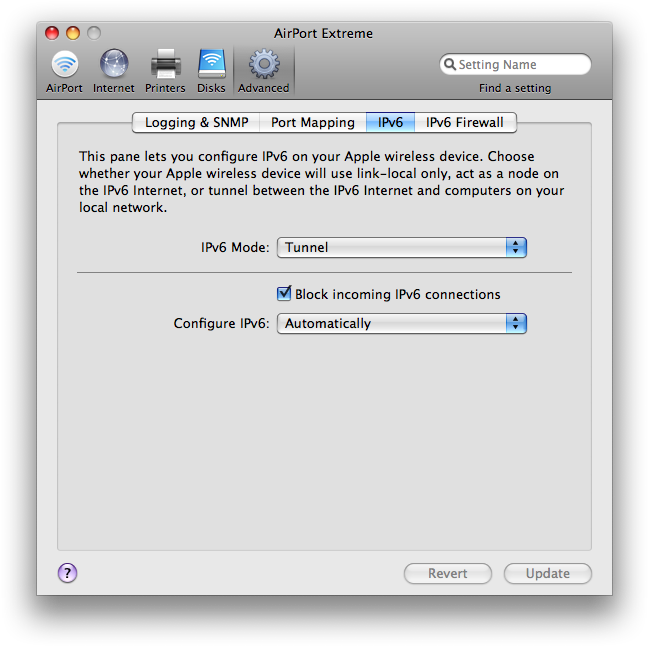Focus the Setting Name search field
This screenshot has width=648, height=646.
[515, 64]
